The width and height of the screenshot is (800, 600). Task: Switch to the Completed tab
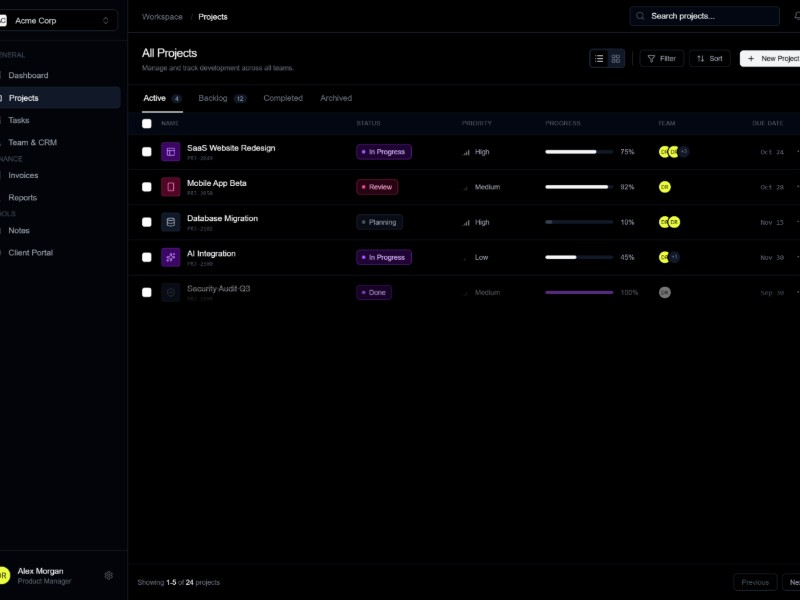pos(283,98)
